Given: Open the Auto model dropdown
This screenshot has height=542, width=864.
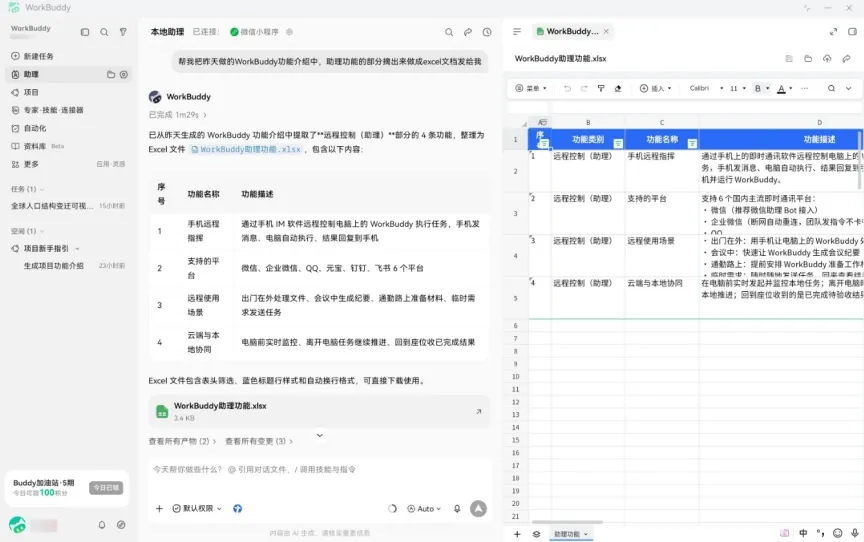Looking at the screenshot, I should tap(424, 508).
